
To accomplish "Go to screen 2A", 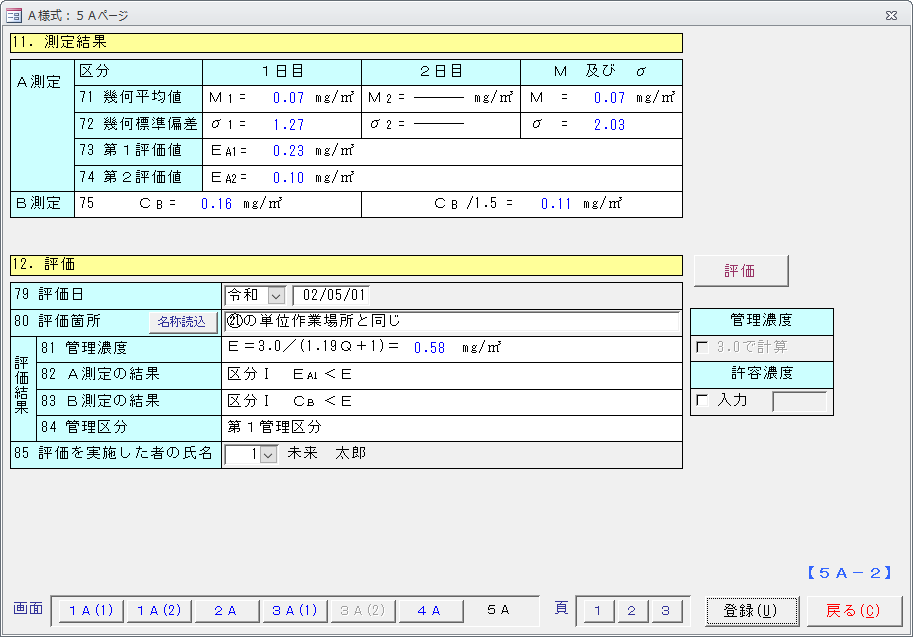I will [226, 611].
